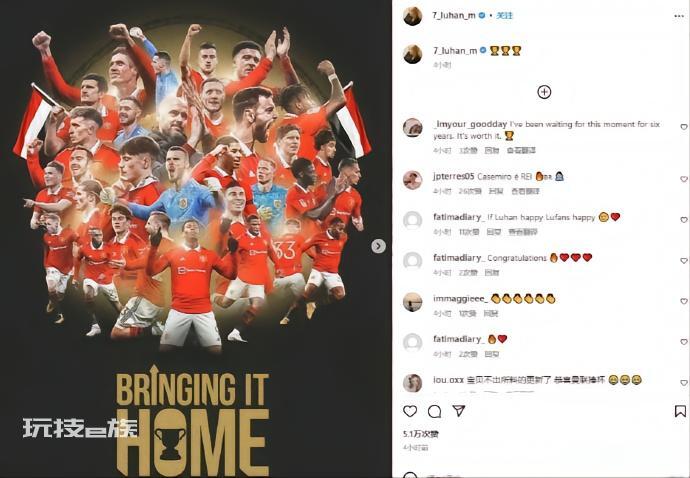
Task: Like the jpterres05 Casemiro comment
Action: 684,179
